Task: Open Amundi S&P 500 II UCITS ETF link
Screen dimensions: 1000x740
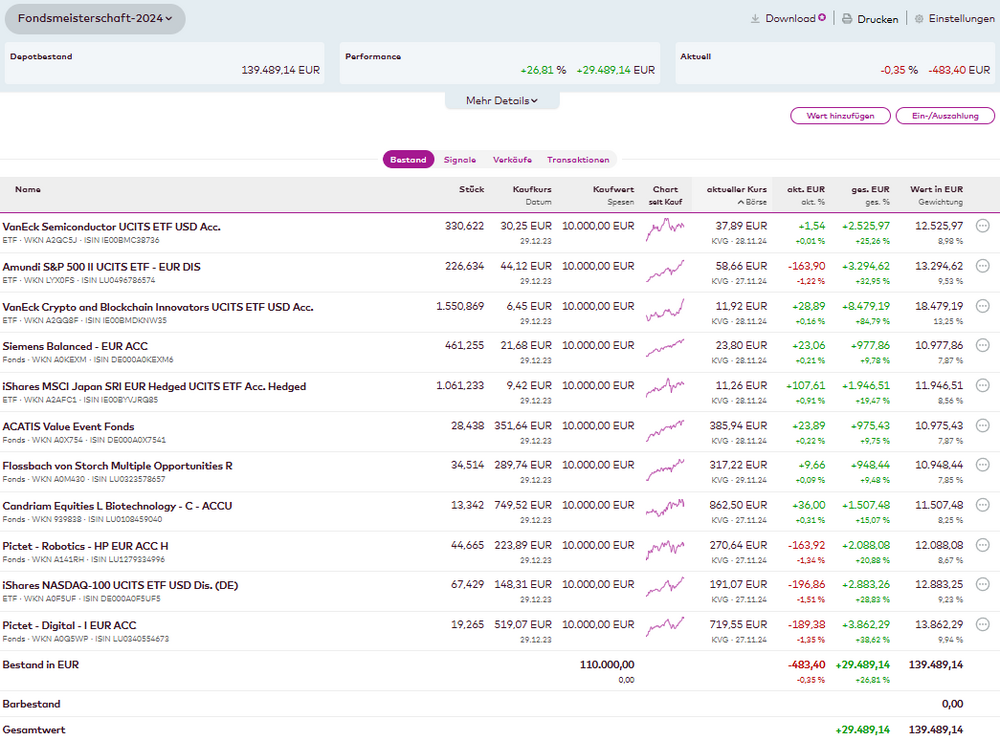Action: click(x=101, y=267)
